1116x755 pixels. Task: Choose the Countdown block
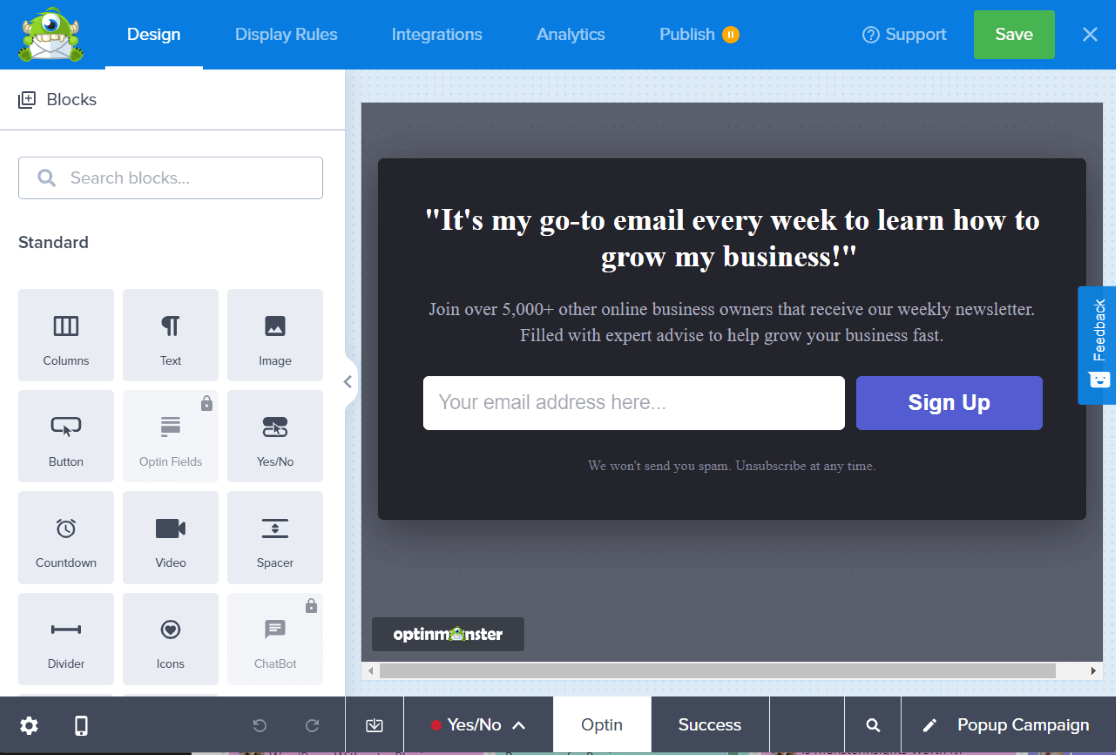65,537
